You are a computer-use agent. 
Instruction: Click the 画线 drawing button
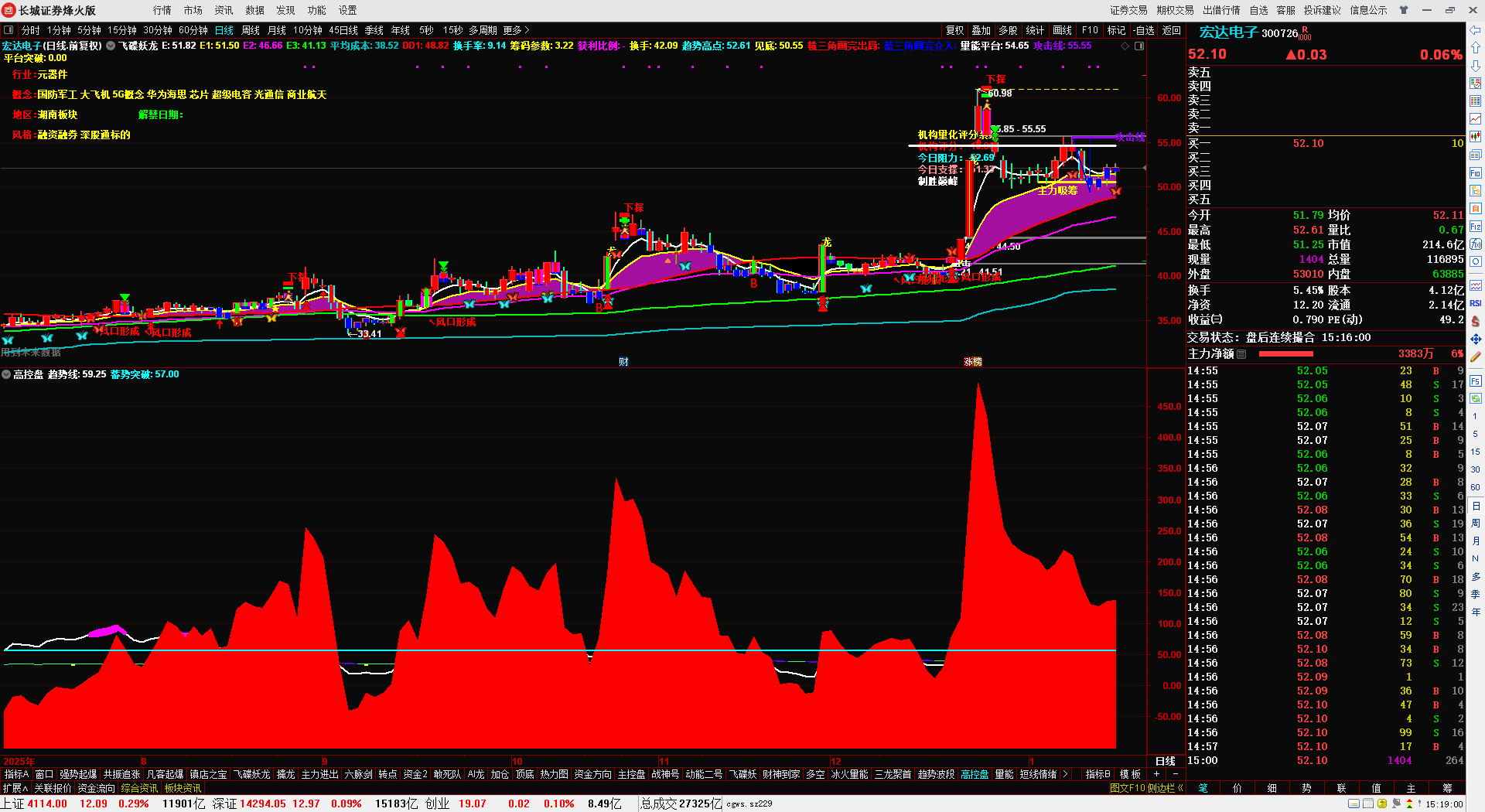tap(1063, 30)
